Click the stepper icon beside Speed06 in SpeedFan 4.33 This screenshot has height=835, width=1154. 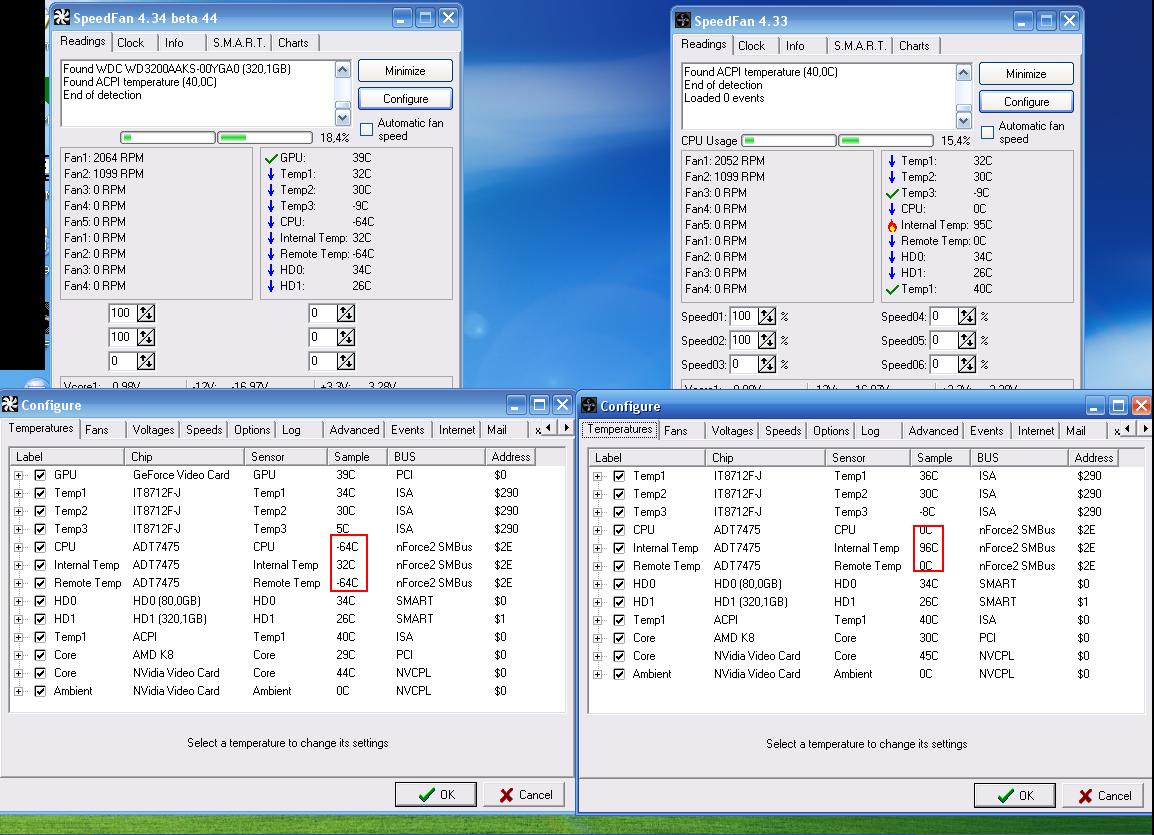966,364
